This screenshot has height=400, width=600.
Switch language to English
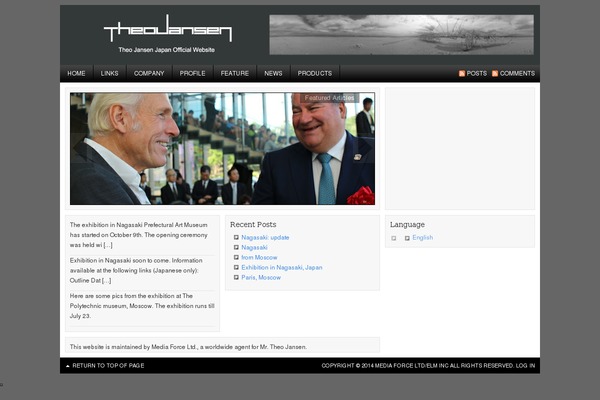(x=422, y=237)
